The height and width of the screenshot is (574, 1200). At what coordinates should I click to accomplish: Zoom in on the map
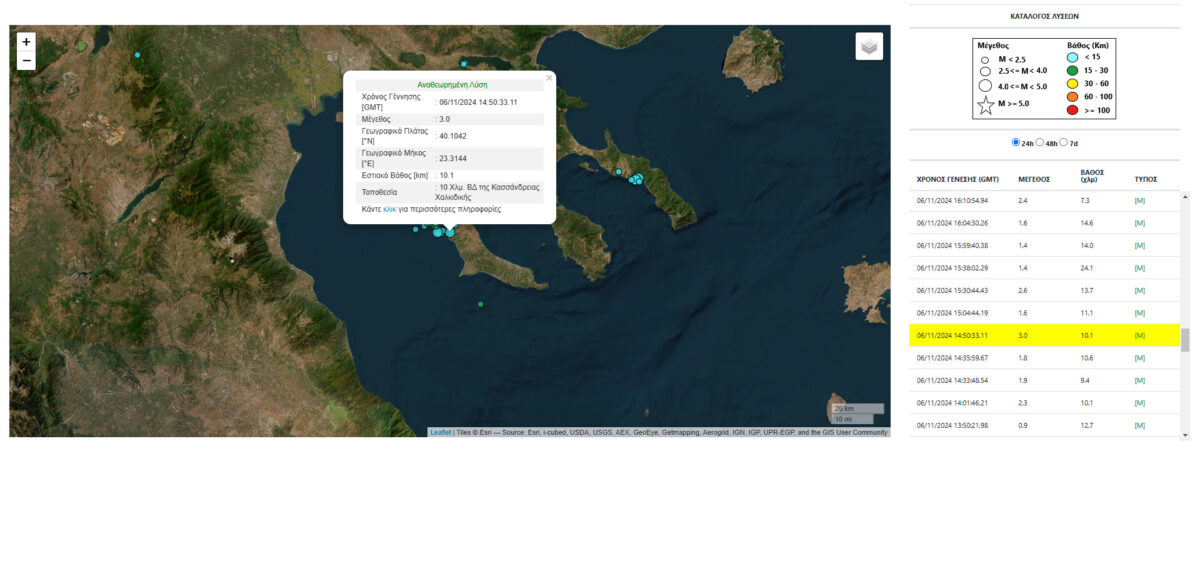(26, 42)
